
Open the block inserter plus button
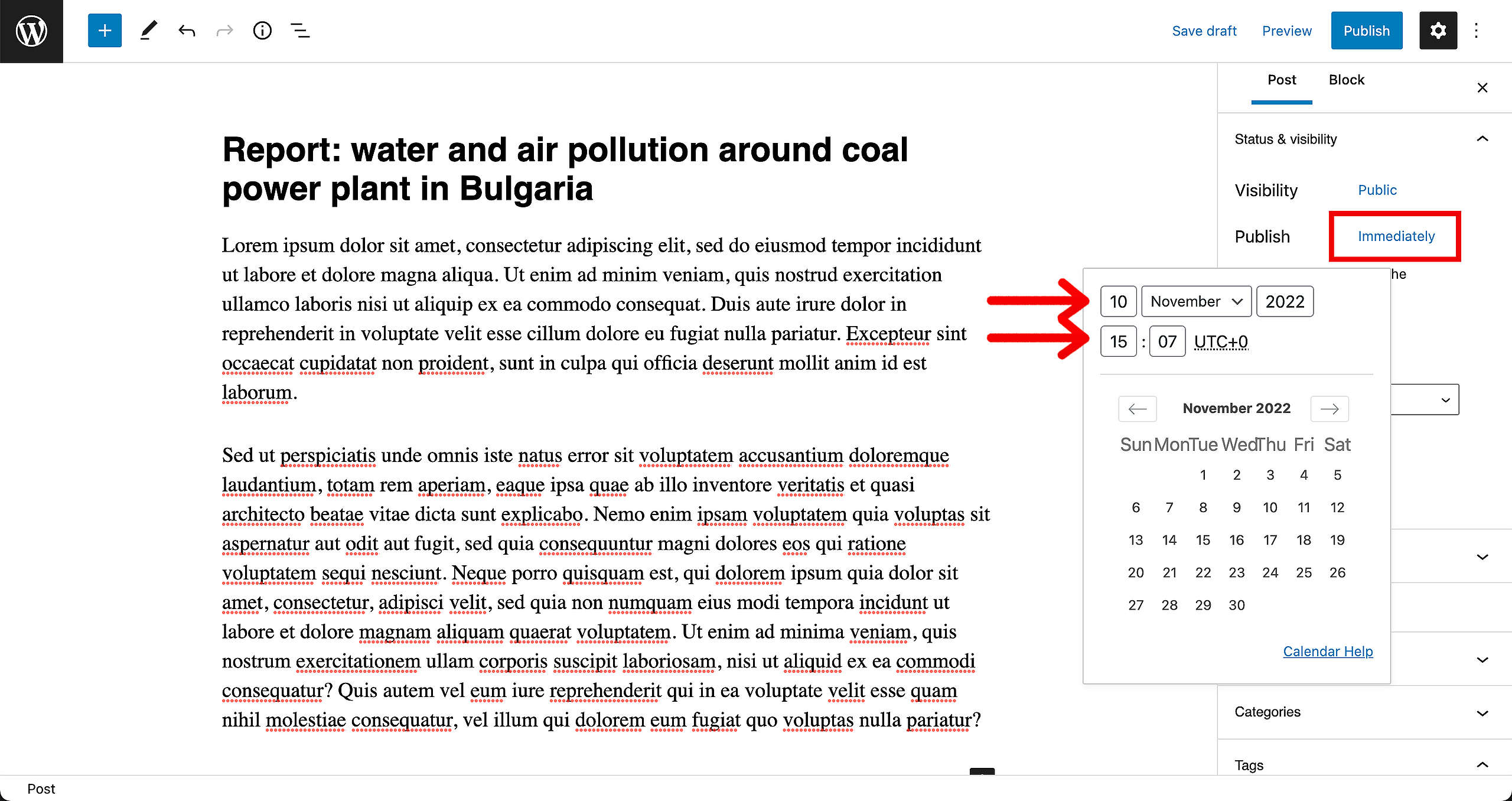pos(105,31)
